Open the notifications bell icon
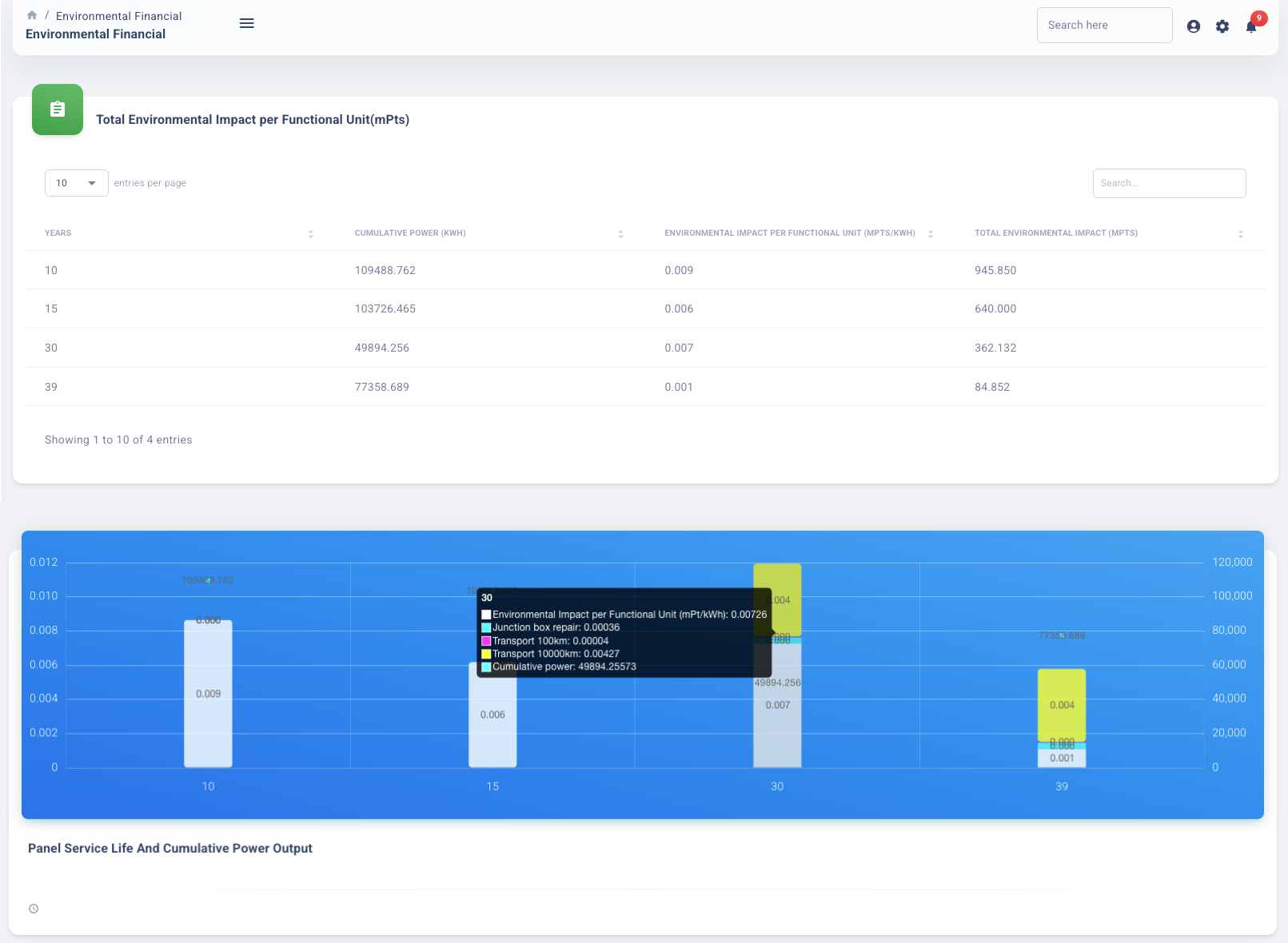Screen dimensions: 1288x943 pos(1251,26)
